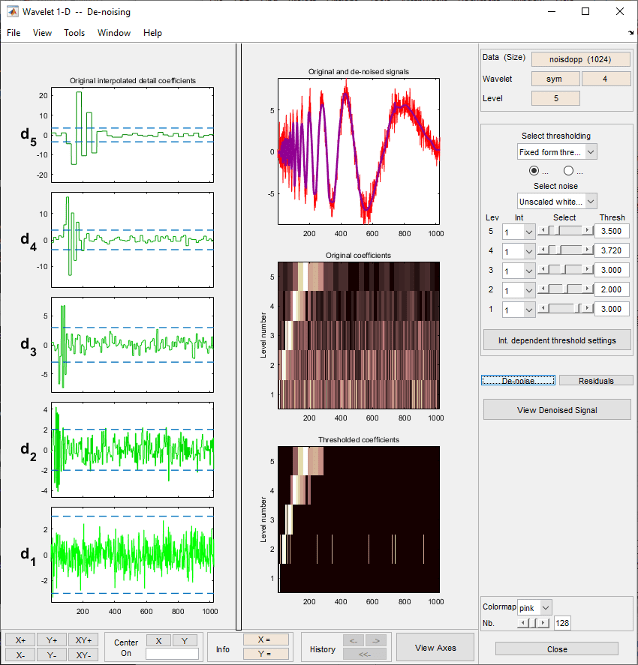Image resolution: width=638 pixels, height=665 pixels.
Task: Expand the Select noise dropdown
Action: pyautogui.click(x=556, y=201)
